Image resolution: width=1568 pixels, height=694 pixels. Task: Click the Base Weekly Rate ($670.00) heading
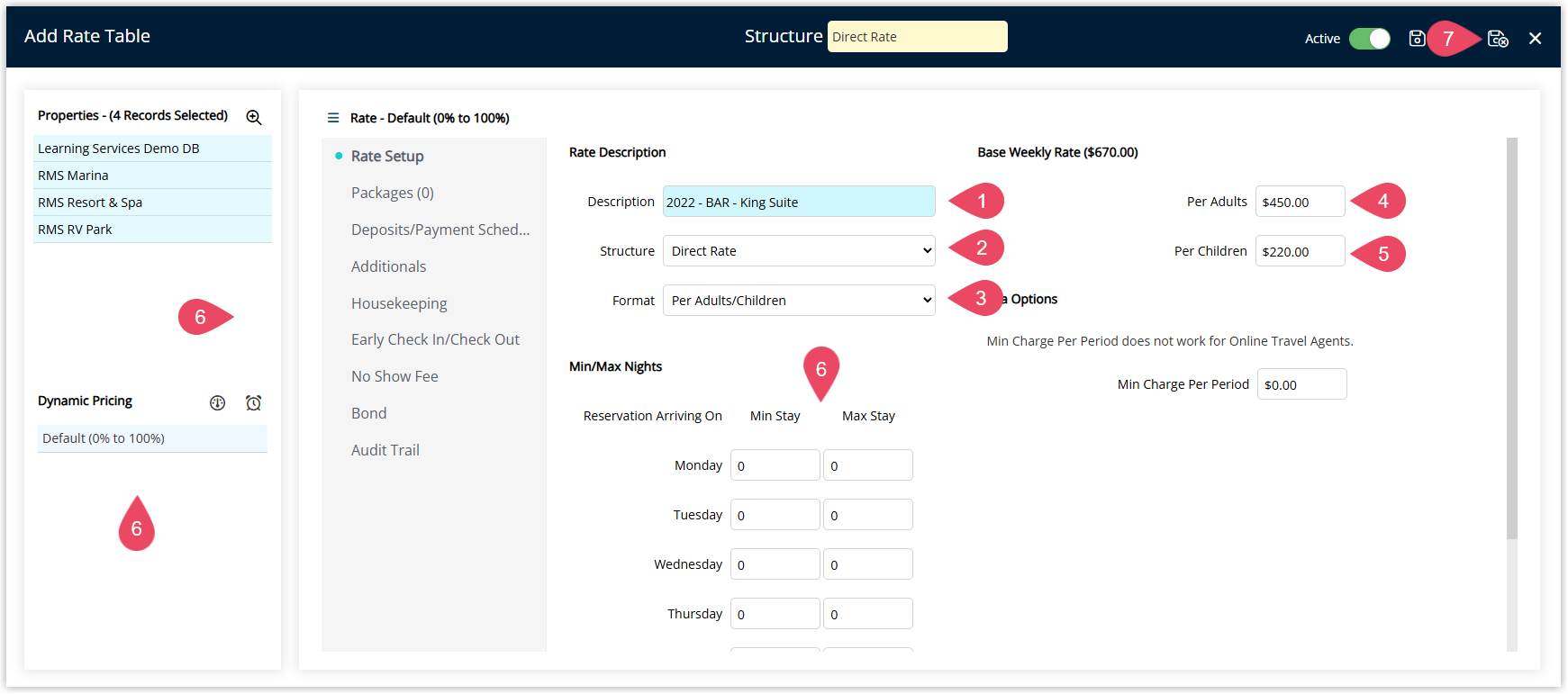(x=1057, y=152)
